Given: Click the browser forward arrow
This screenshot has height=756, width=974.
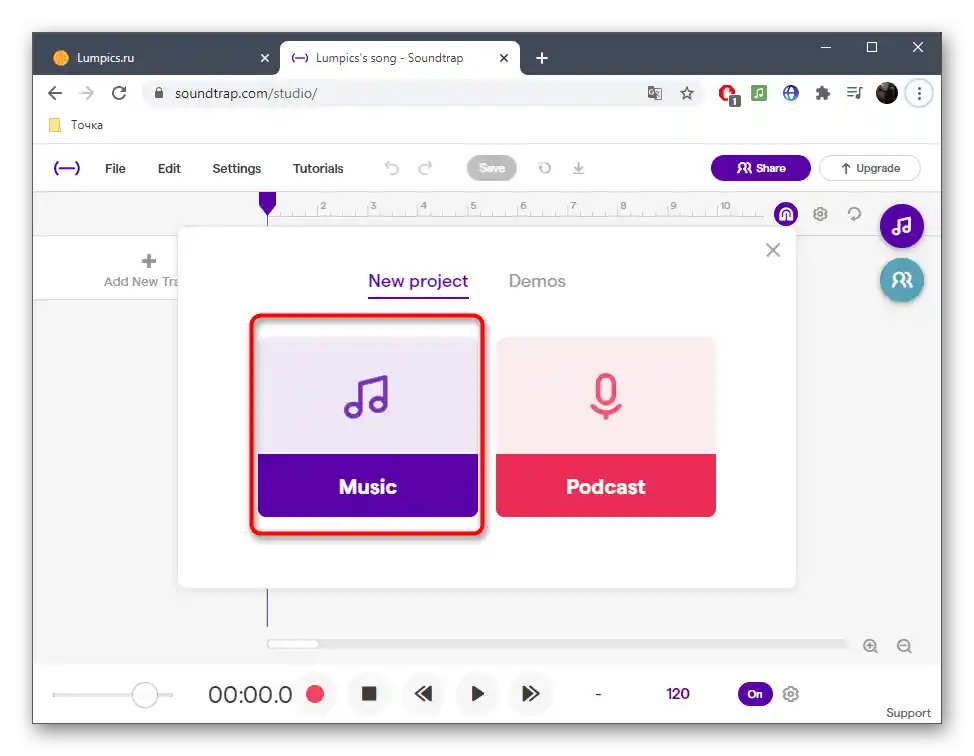Looking at the screenshot, I should pyautogui.click(x=87, y=93).
